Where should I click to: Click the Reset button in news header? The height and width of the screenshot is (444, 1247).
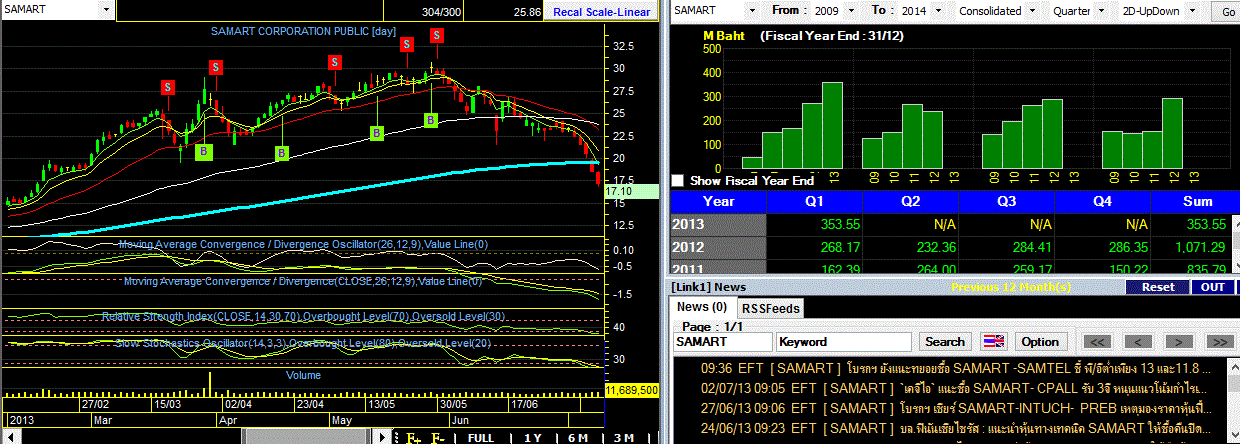coord(1157,287)
